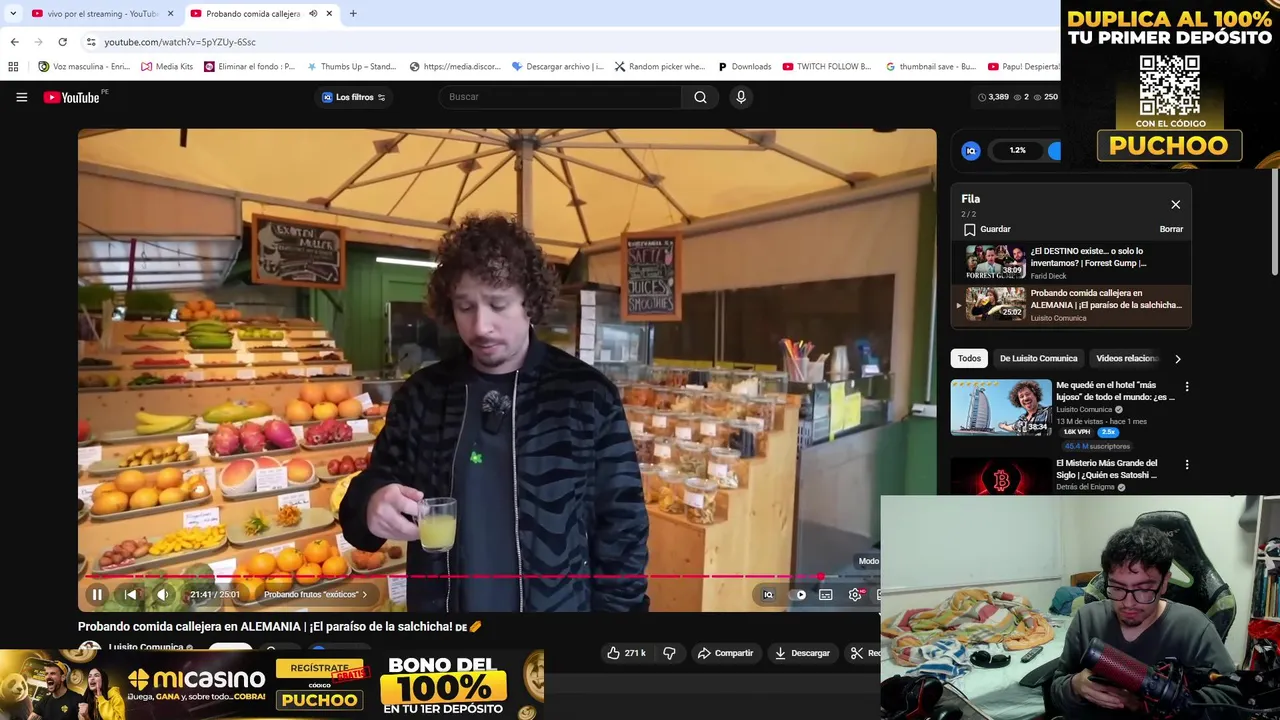Click the site info icon in address bar
1280x720 pixels.
coord(91,42)
